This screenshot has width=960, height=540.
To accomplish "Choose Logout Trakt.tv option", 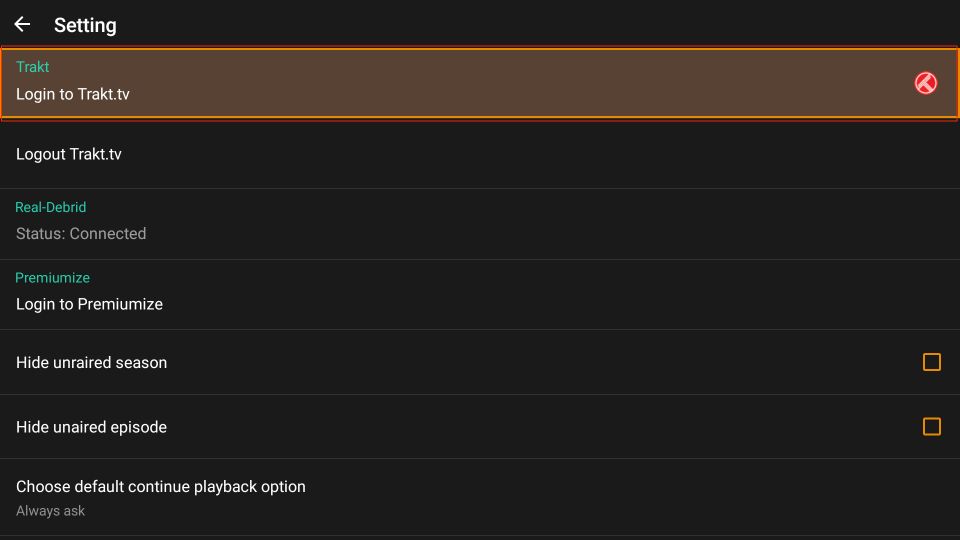I will tap(69, 154).
